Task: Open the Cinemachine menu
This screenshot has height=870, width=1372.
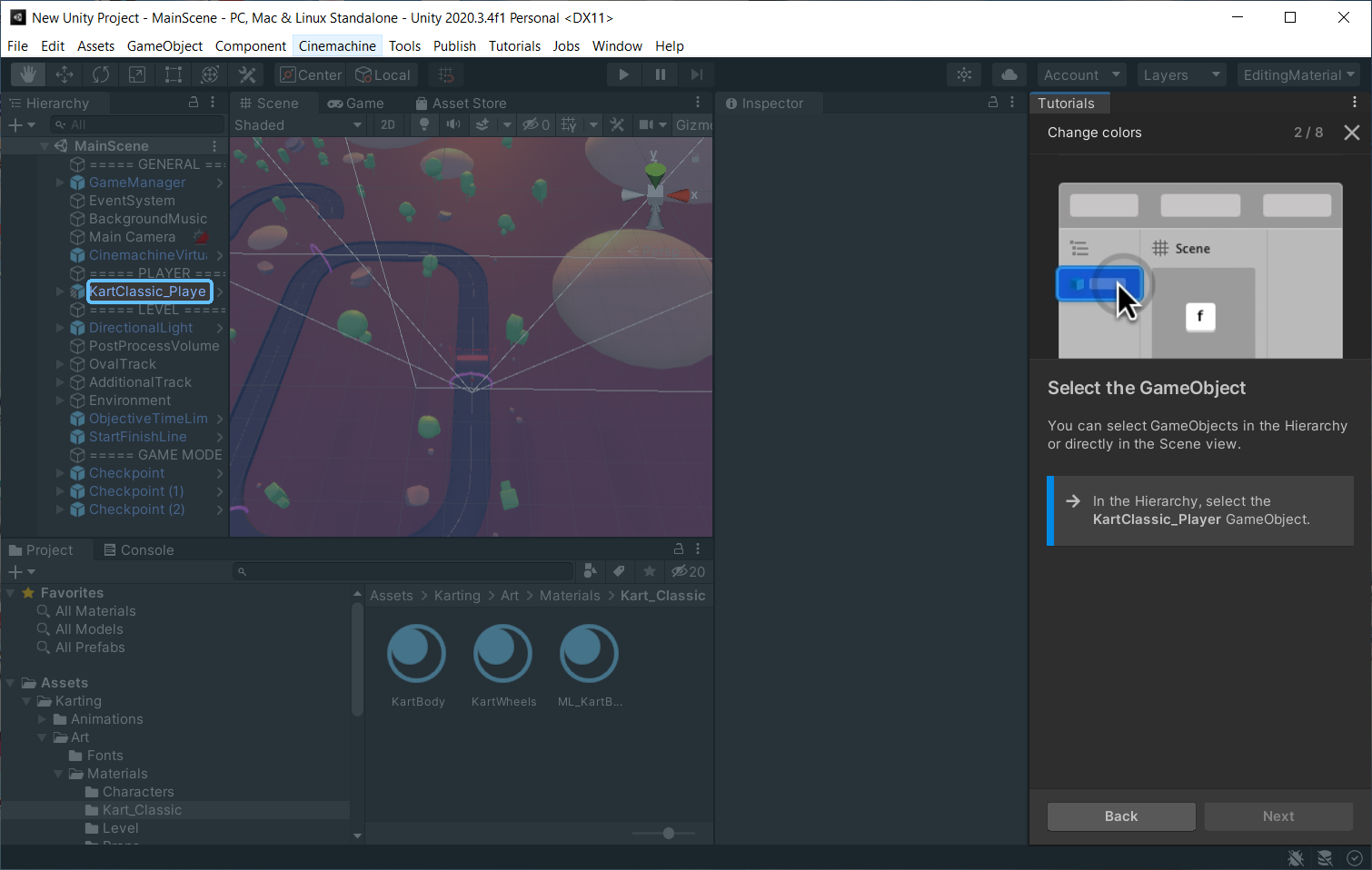Action: (x=337, y=45)
